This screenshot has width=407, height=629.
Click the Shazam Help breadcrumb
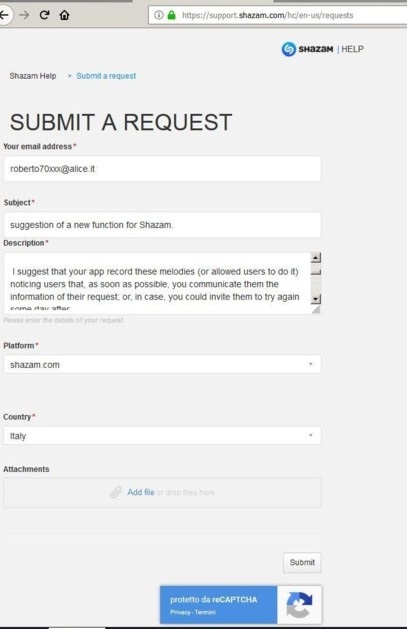[33, 76]
